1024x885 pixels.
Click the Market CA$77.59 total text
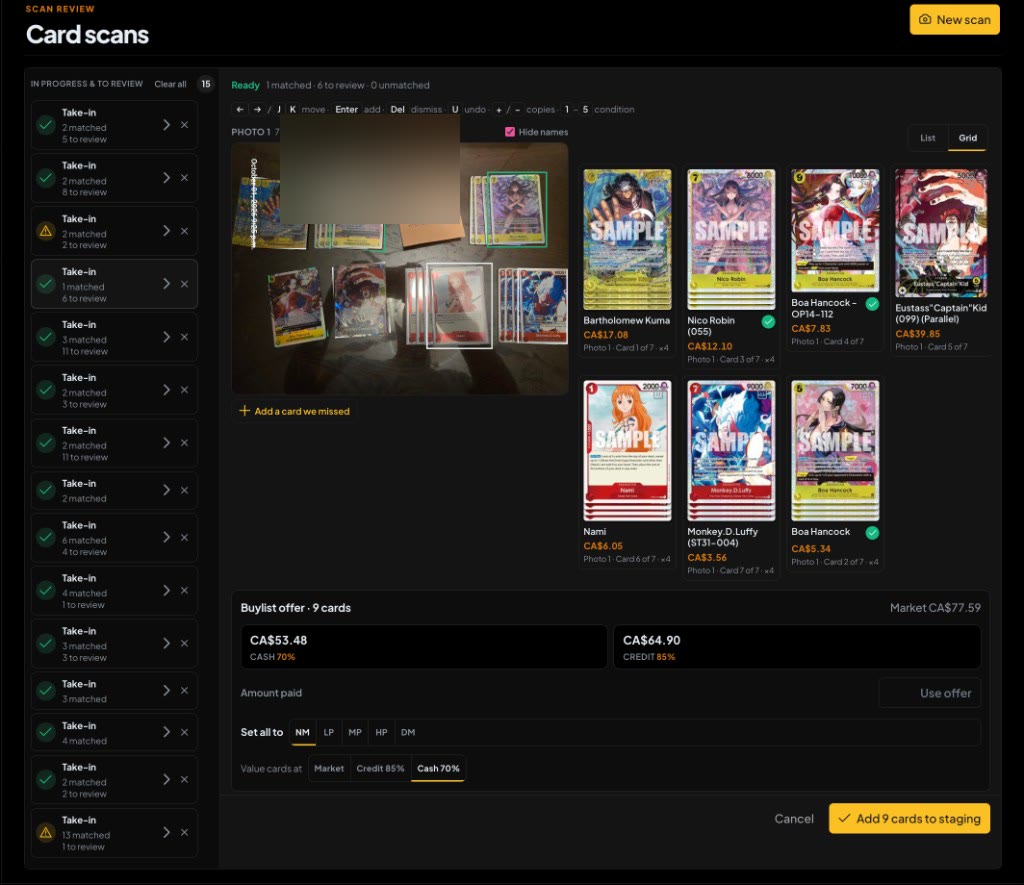point(935,608)
